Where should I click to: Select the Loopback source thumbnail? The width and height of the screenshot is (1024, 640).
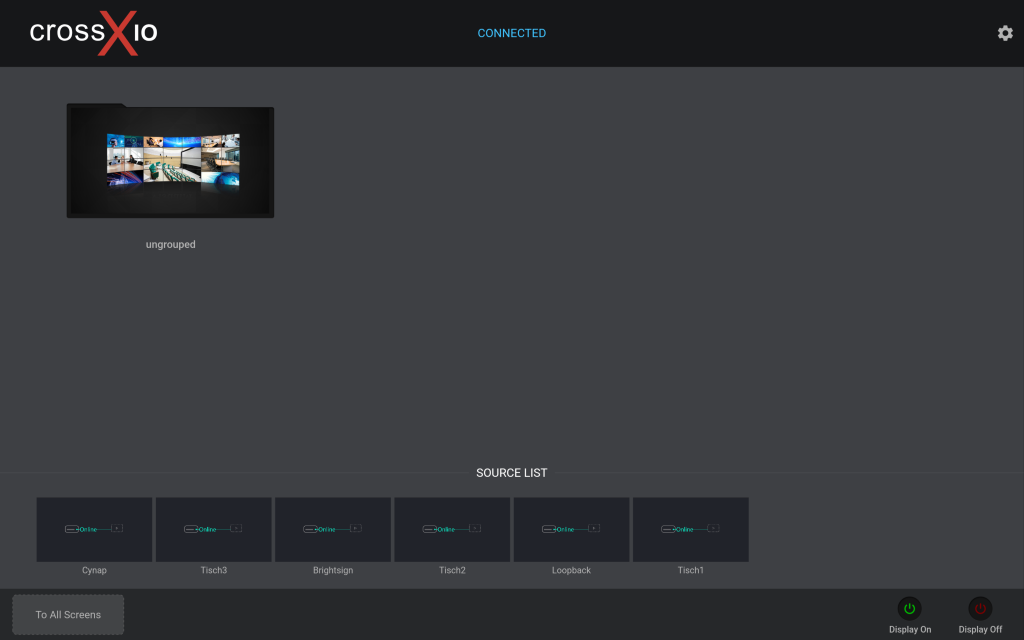571,529
